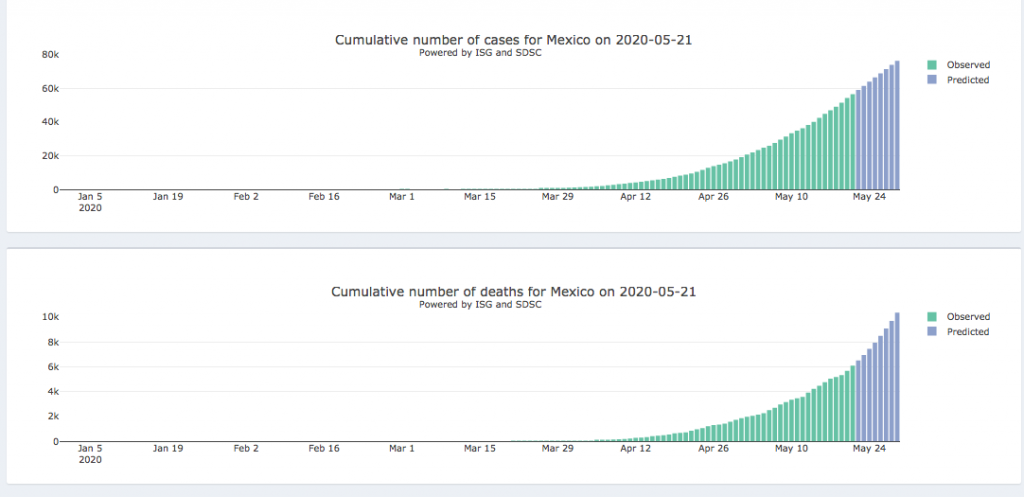
Task: Hide Predicted series in deaths chart legend
Action: click(967, 332)
